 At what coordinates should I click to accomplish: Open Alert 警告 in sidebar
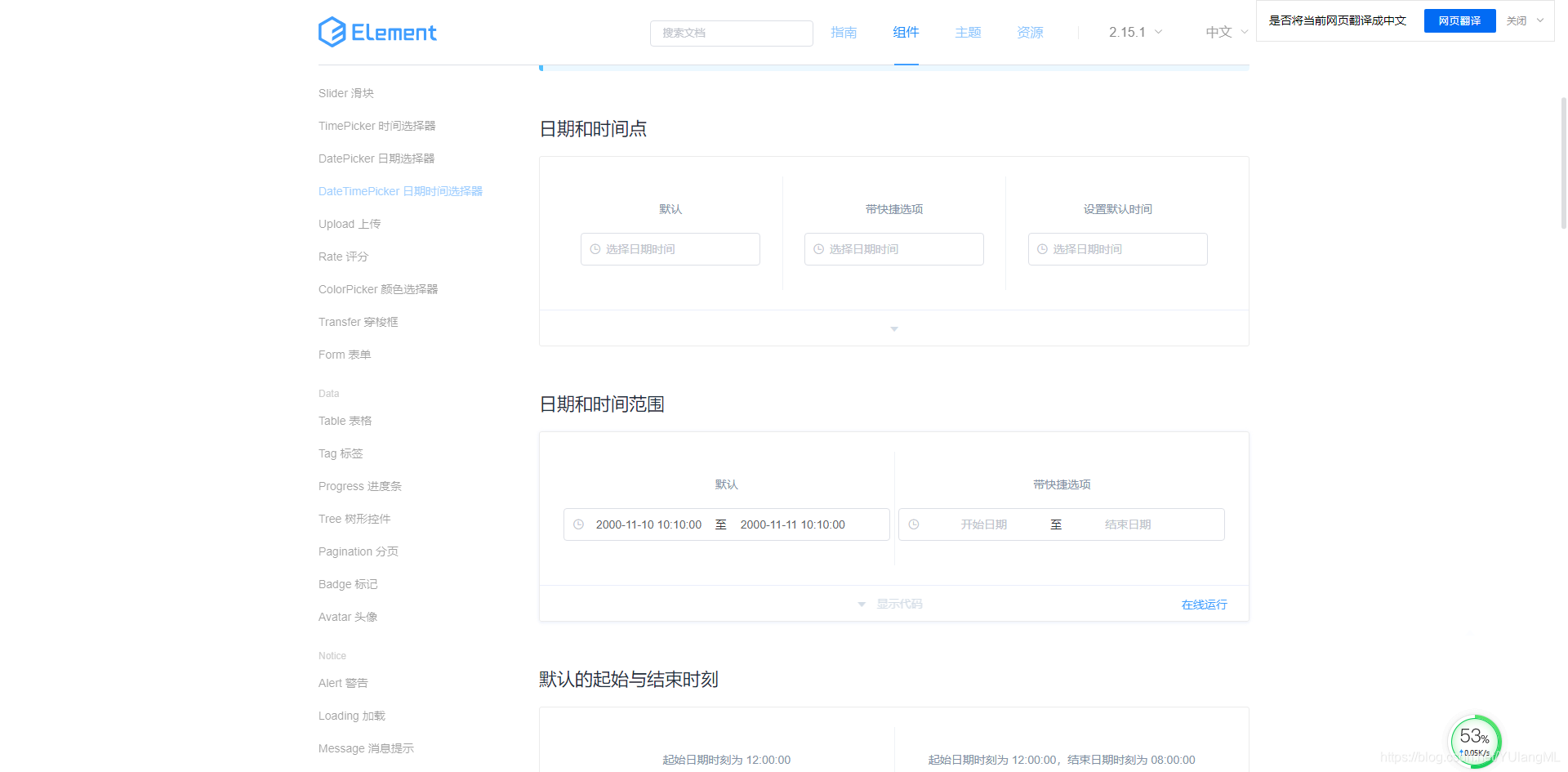(343, 683)
